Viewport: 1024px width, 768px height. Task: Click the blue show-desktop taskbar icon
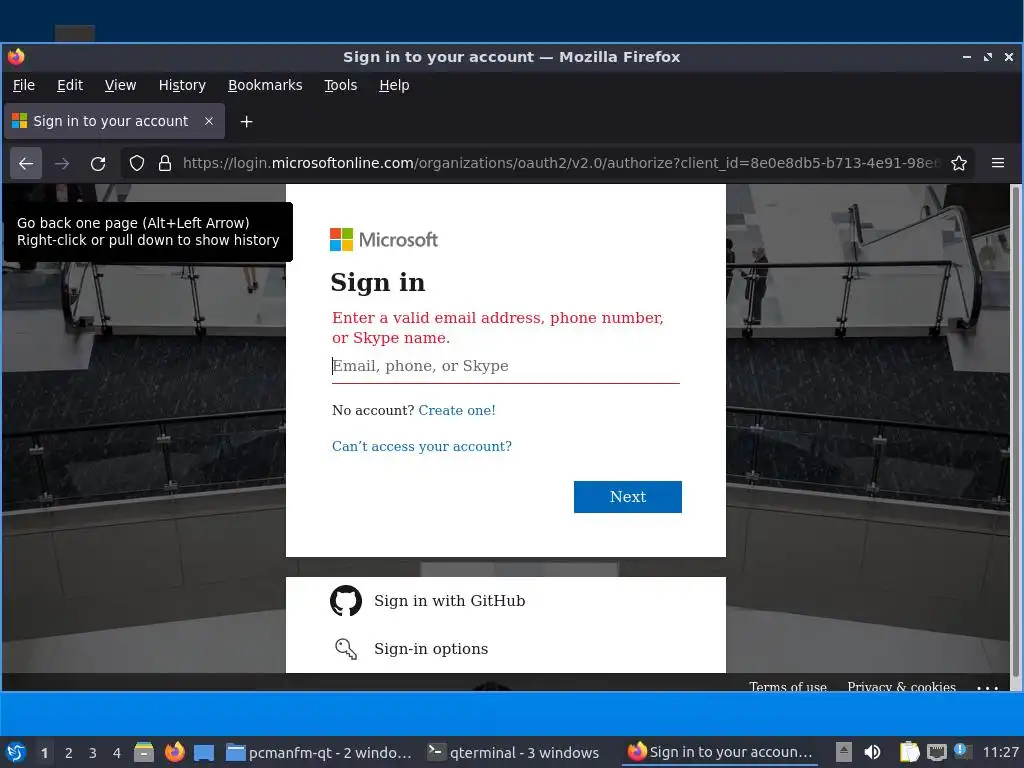(204, 752)
